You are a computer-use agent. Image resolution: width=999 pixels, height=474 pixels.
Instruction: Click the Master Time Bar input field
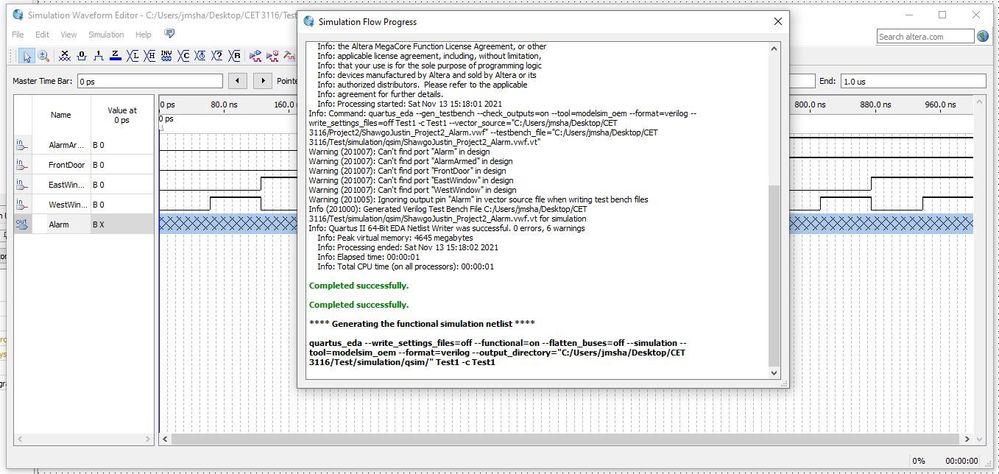[150, 82]
